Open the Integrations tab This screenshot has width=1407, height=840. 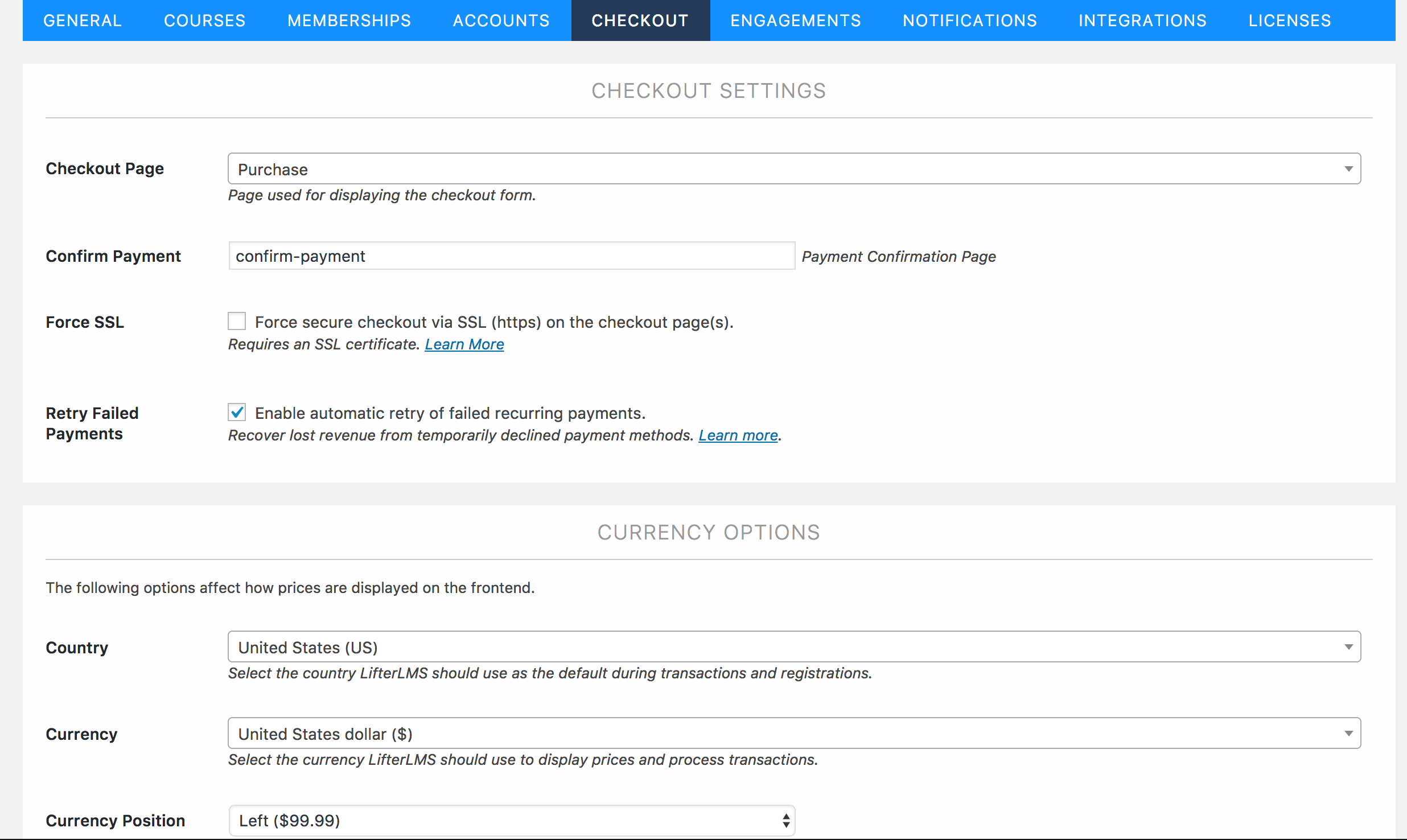click(1142, 20)
